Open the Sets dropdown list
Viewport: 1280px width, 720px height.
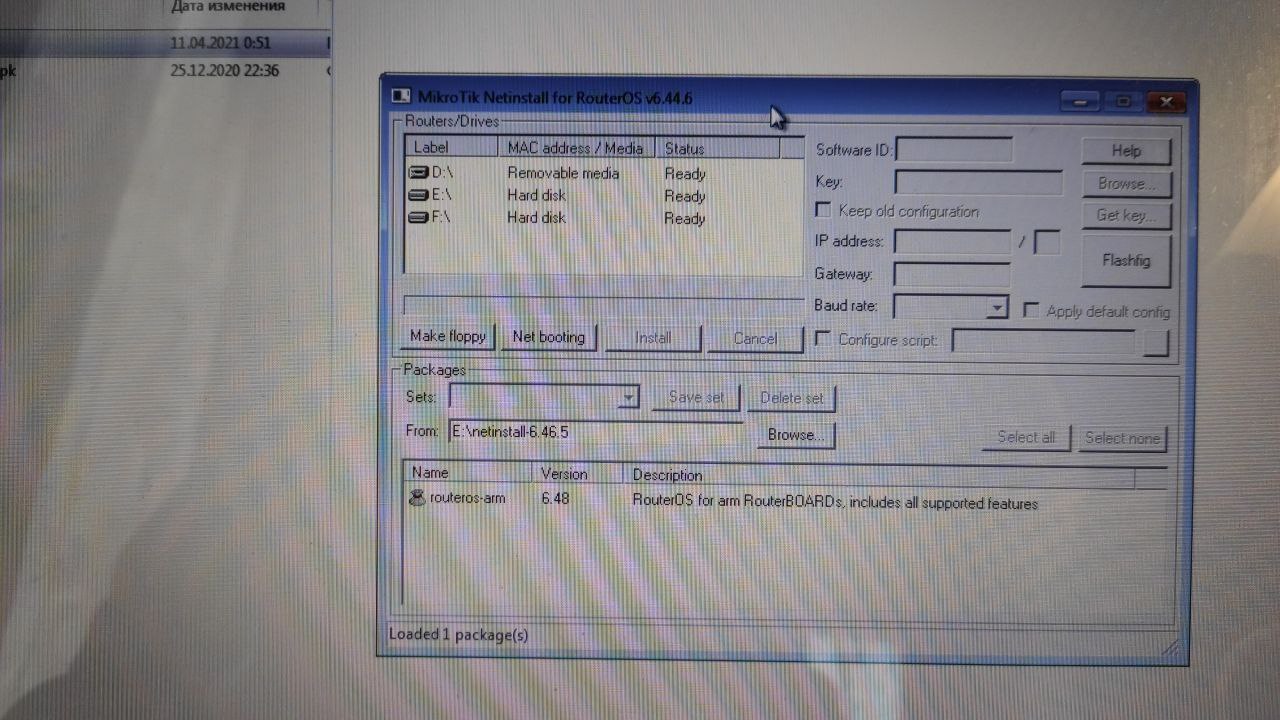627,397
